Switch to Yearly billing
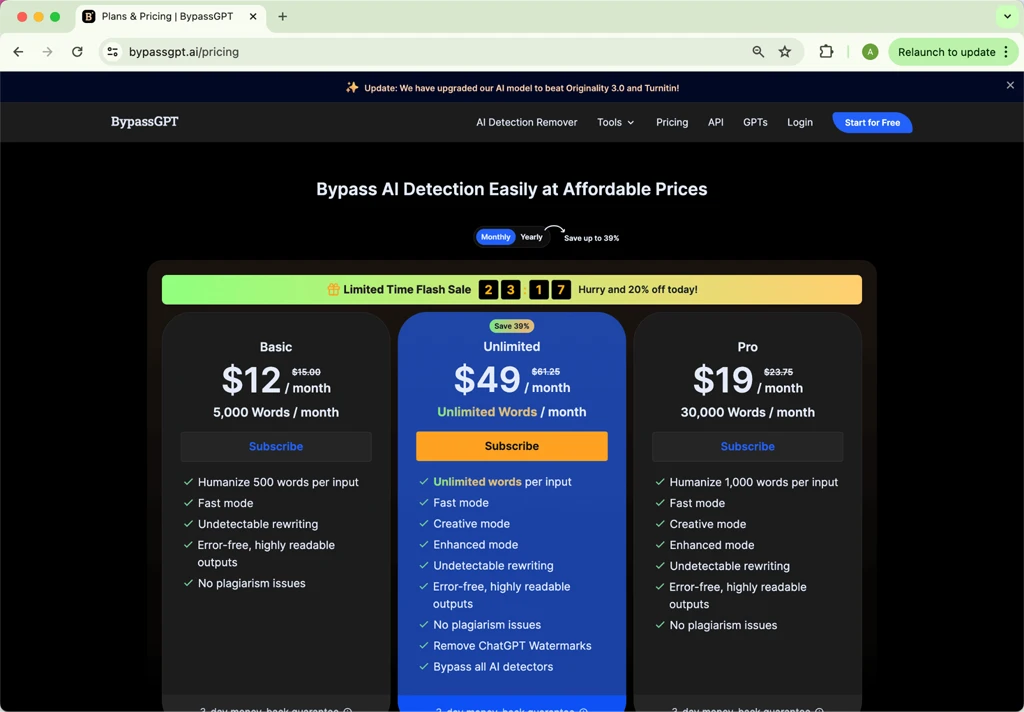This screenshot has width=1024, height=712. [531, 237]
